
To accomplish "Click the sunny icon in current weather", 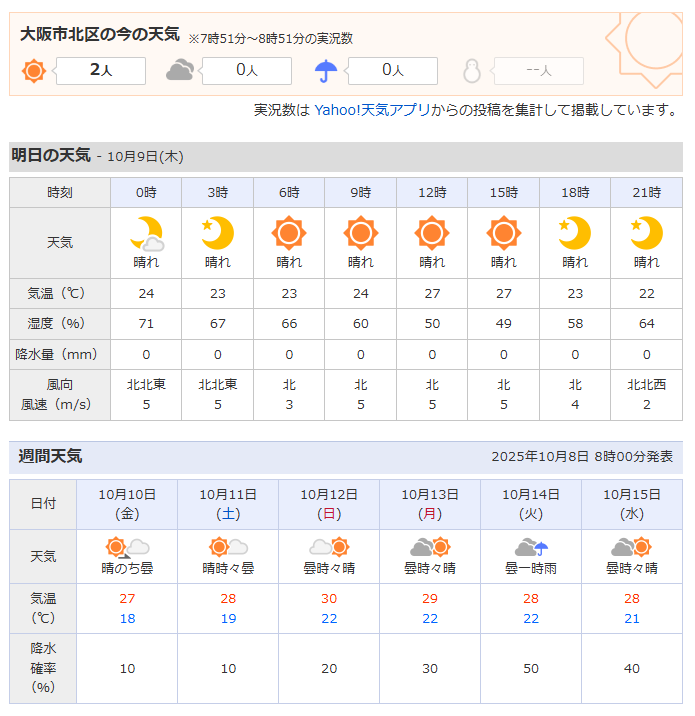I will [x=34, y=71].
